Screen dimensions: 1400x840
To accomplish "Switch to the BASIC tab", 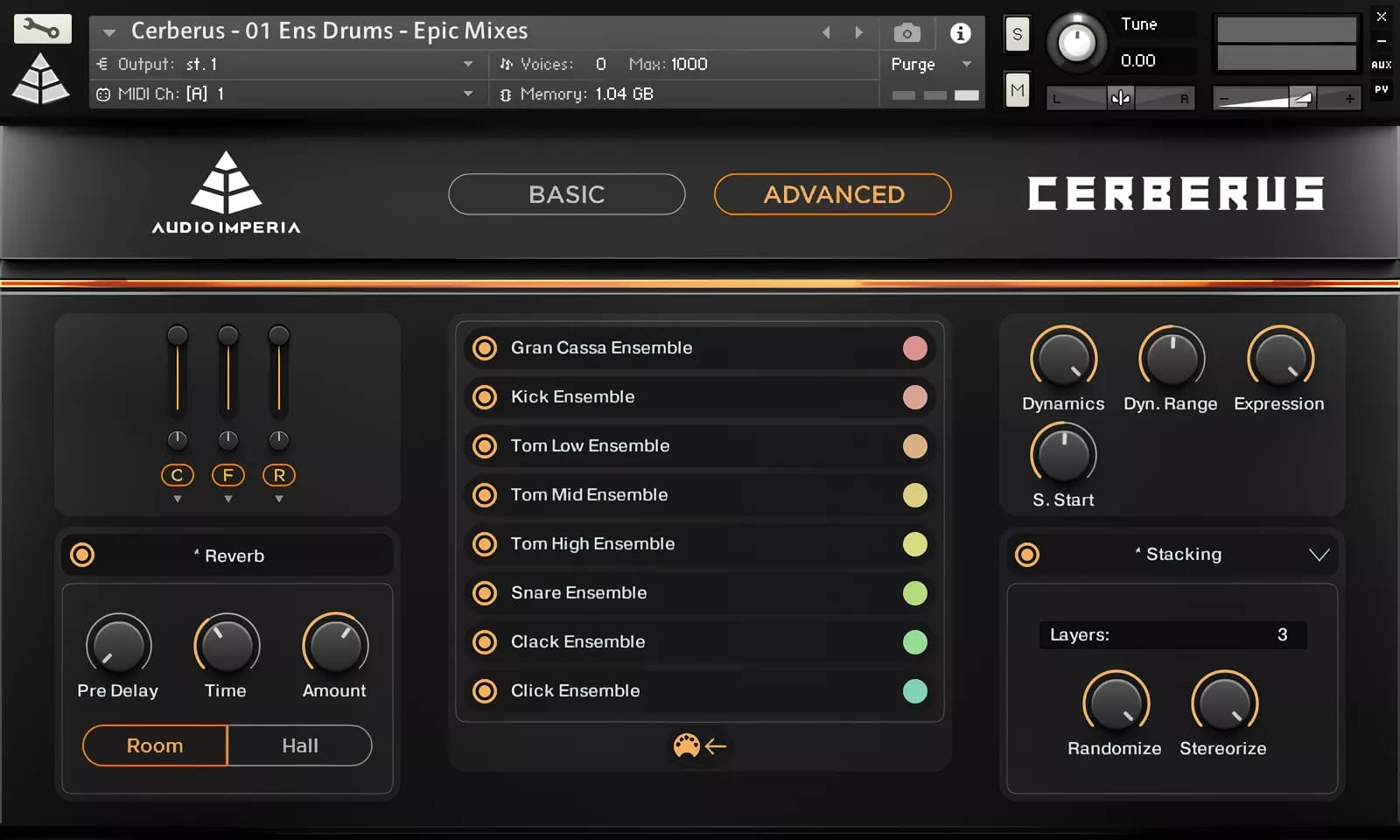I will pyautogui.click(x=566, y=194).
